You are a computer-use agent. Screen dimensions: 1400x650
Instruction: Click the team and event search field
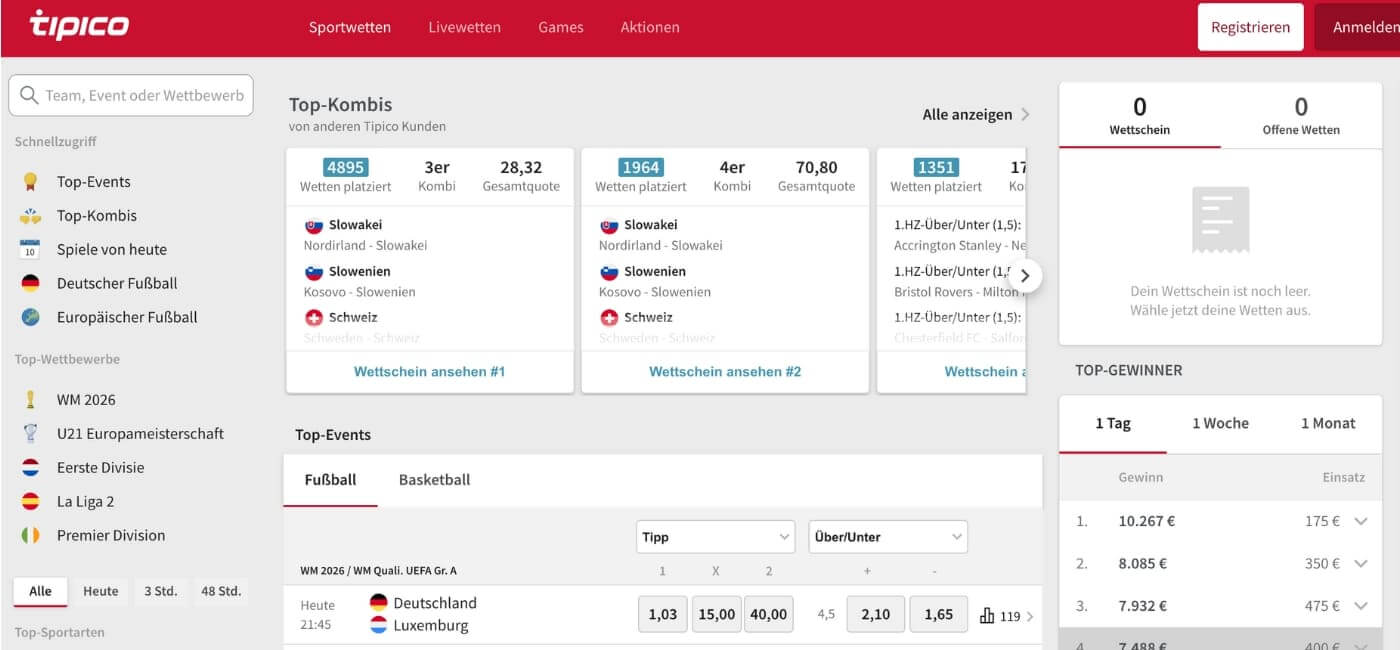click(131, 96)
